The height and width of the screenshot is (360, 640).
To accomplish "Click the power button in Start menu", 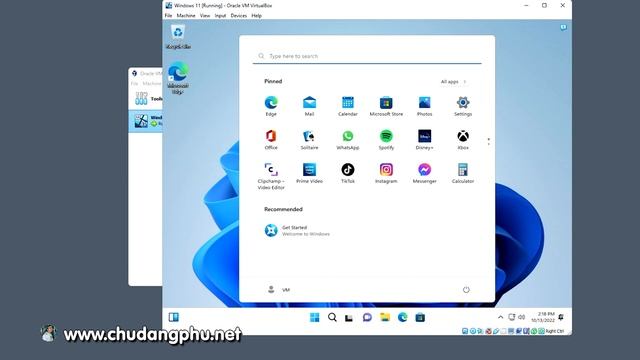I will pos(466,290).
